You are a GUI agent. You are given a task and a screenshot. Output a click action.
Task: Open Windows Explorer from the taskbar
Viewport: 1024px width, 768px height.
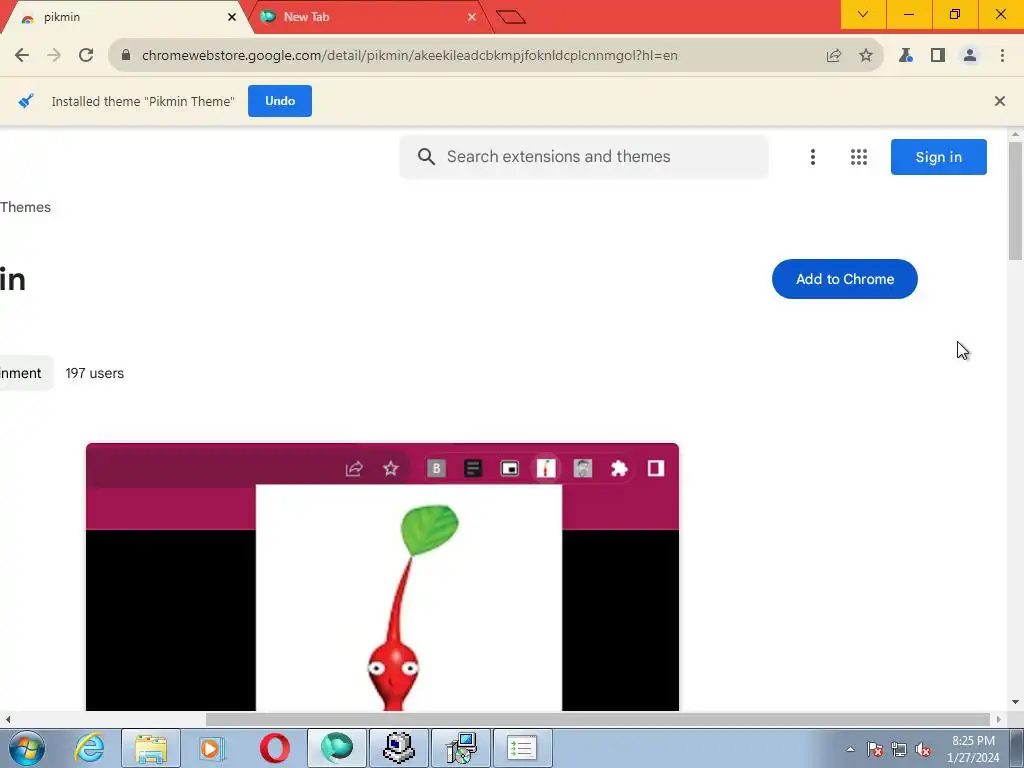pos(151,748)
